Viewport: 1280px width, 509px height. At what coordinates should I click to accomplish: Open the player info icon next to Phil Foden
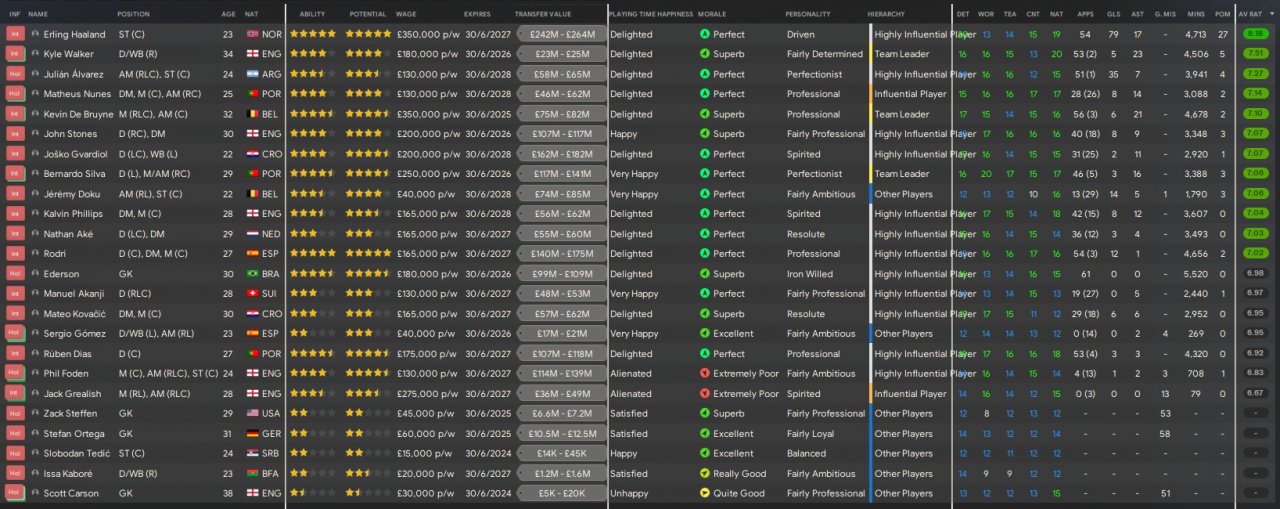tap(36, 374)
